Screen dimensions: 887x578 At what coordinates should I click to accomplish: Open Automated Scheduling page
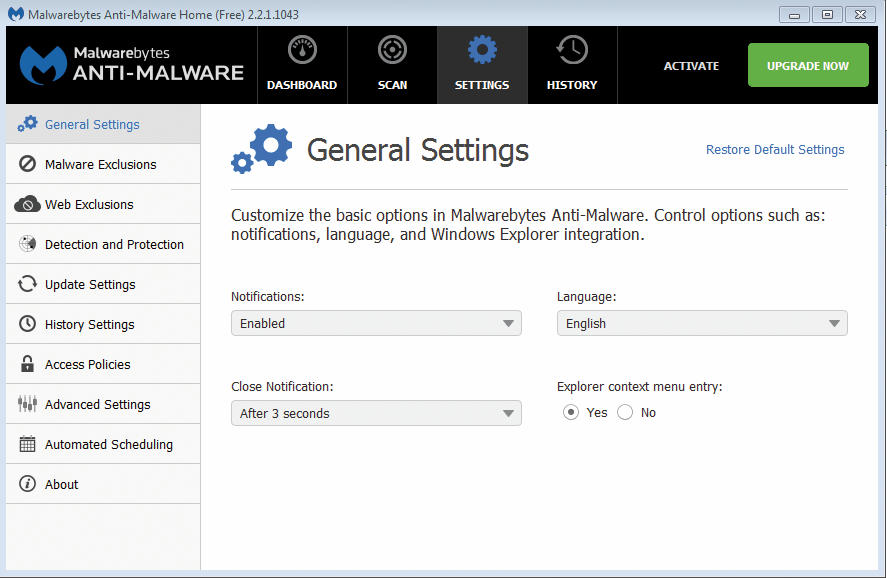click(x=103, y=444)
